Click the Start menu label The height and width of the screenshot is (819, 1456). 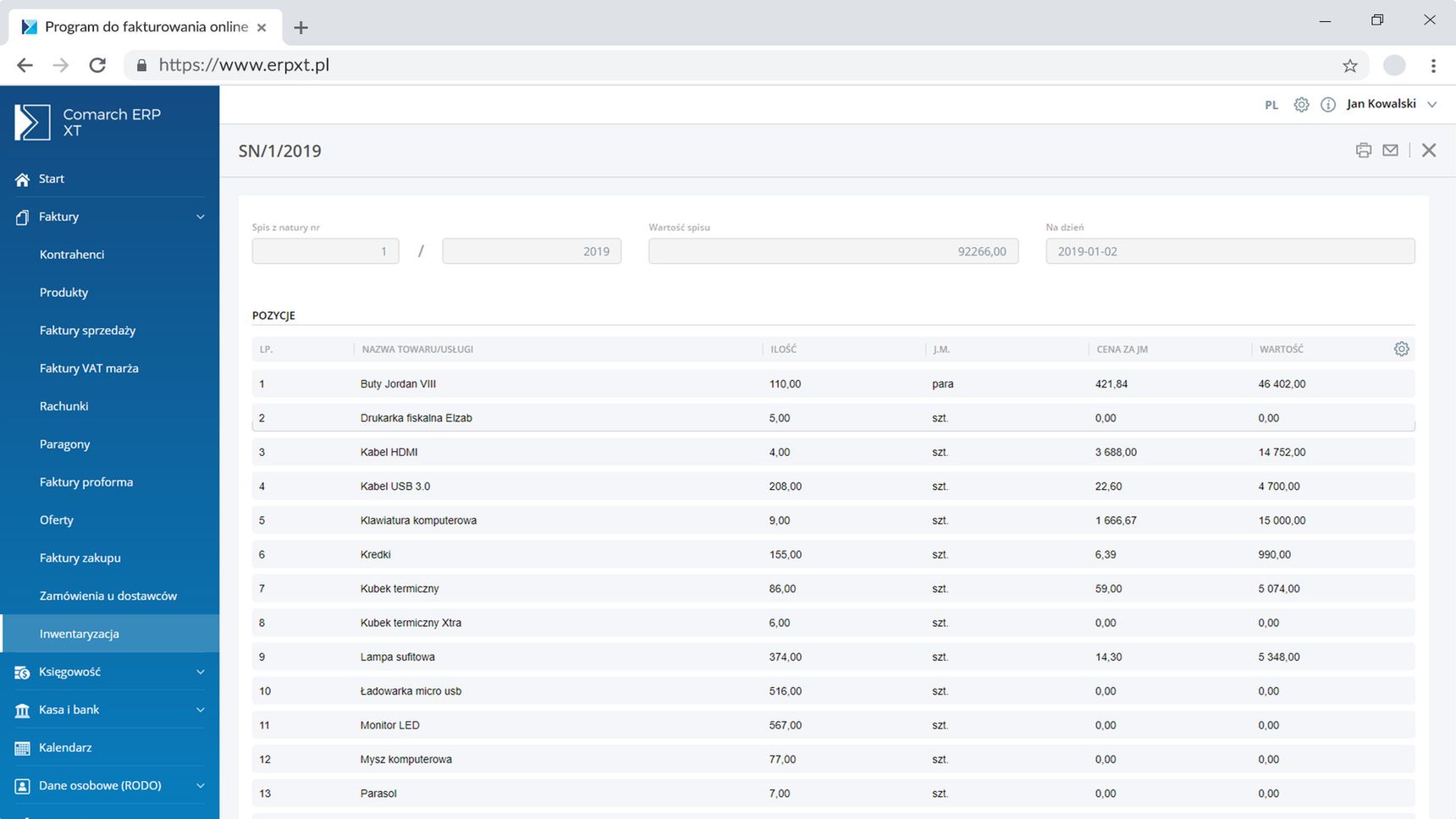tap(52, 179)
